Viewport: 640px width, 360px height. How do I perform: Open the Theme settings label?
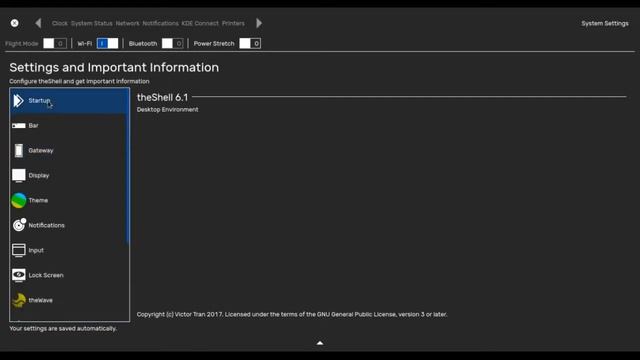(x=38, y=200)
